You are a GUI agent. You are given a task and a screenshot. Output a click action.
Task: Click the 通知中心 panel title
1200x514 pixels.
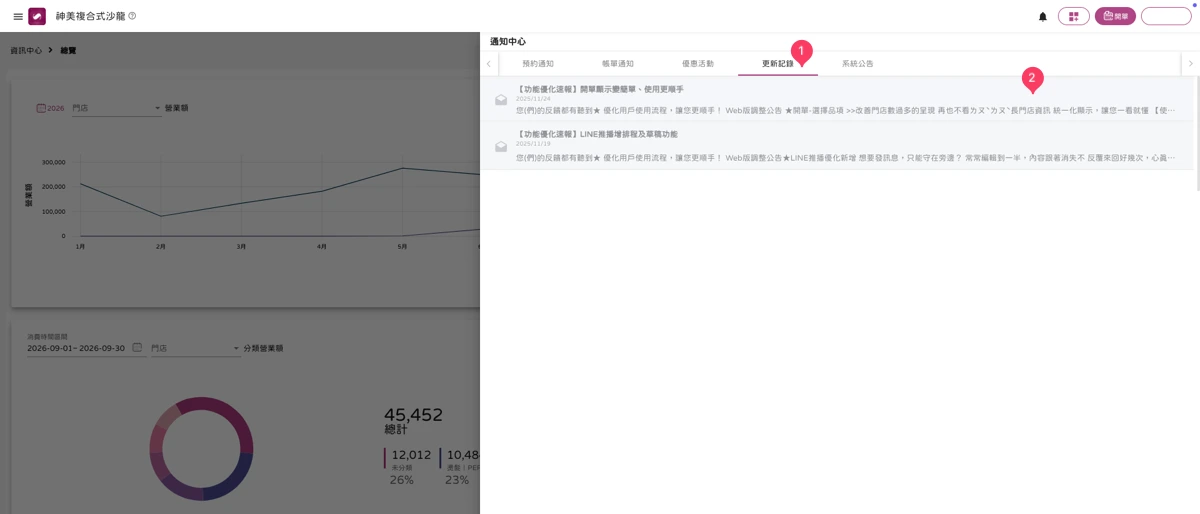tap(508, 42)
